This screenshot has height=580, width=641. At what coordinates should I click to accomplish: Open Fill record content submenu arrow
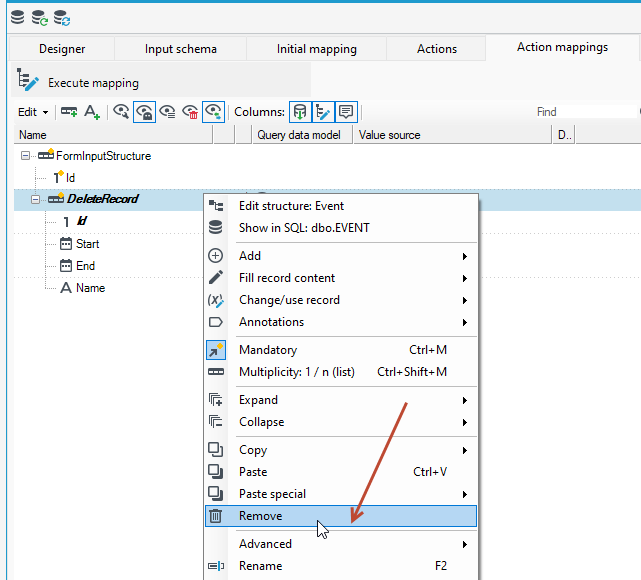(464, 278)
